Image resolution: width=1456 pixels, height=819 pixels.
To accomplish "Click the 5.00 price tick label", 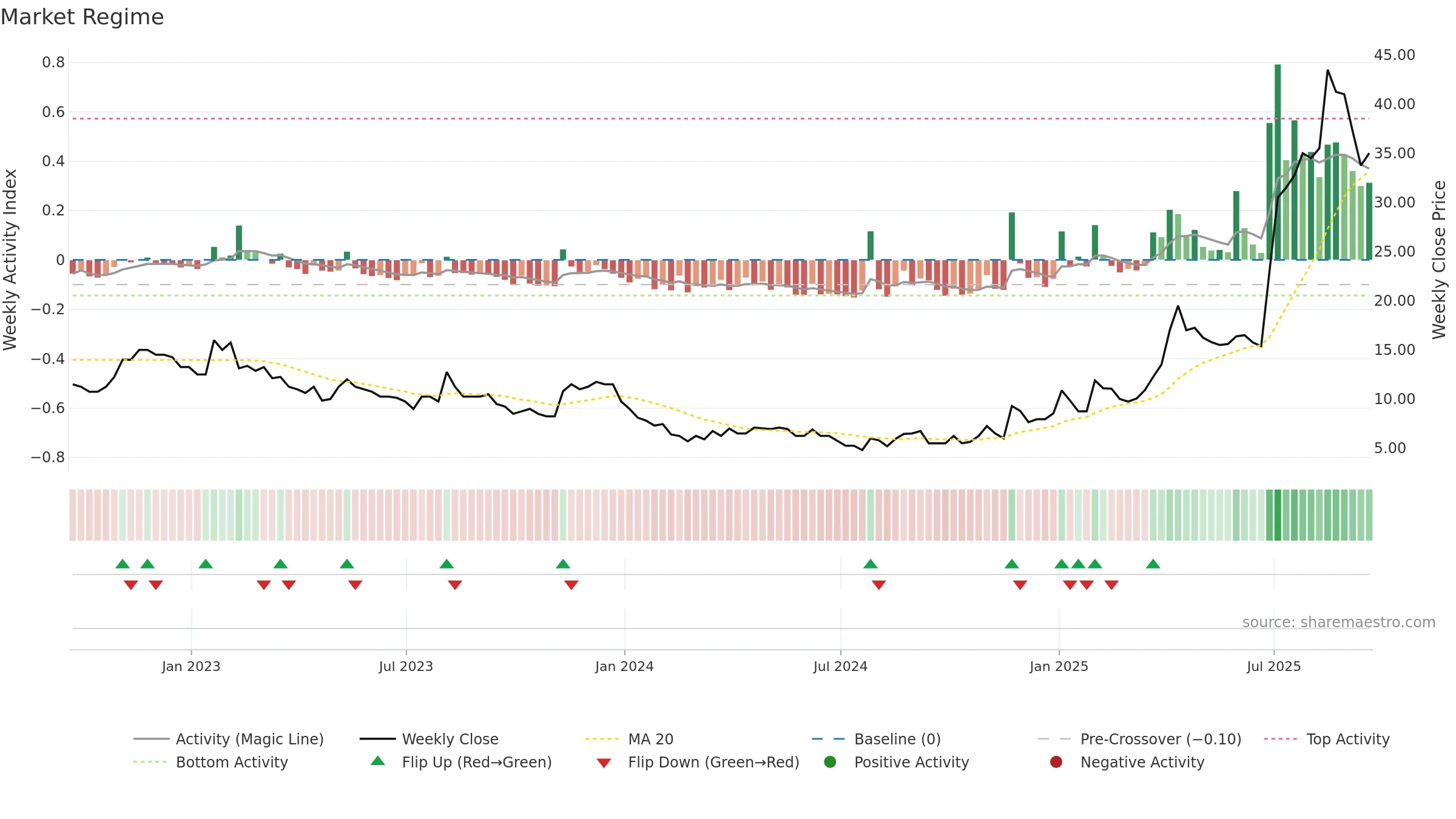I will [1390, 448].
